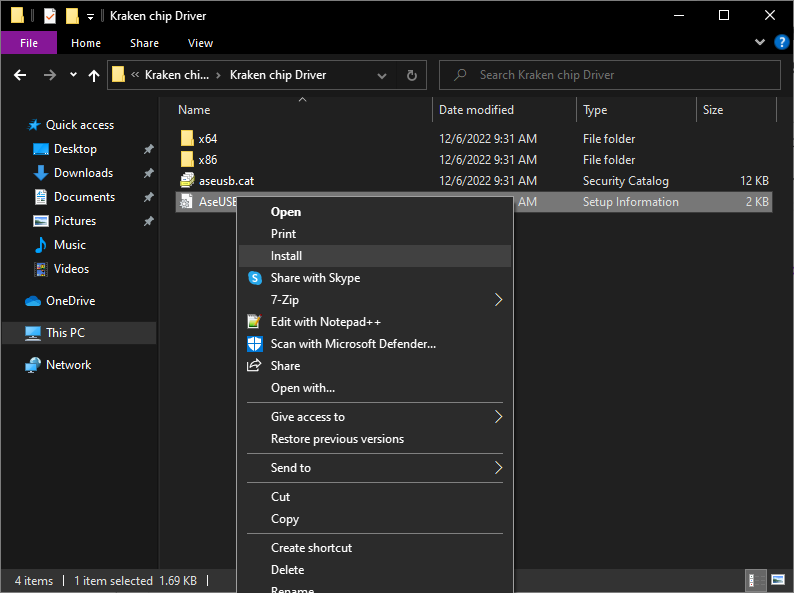
Task: Open the purple File menu
Action: 29,43
